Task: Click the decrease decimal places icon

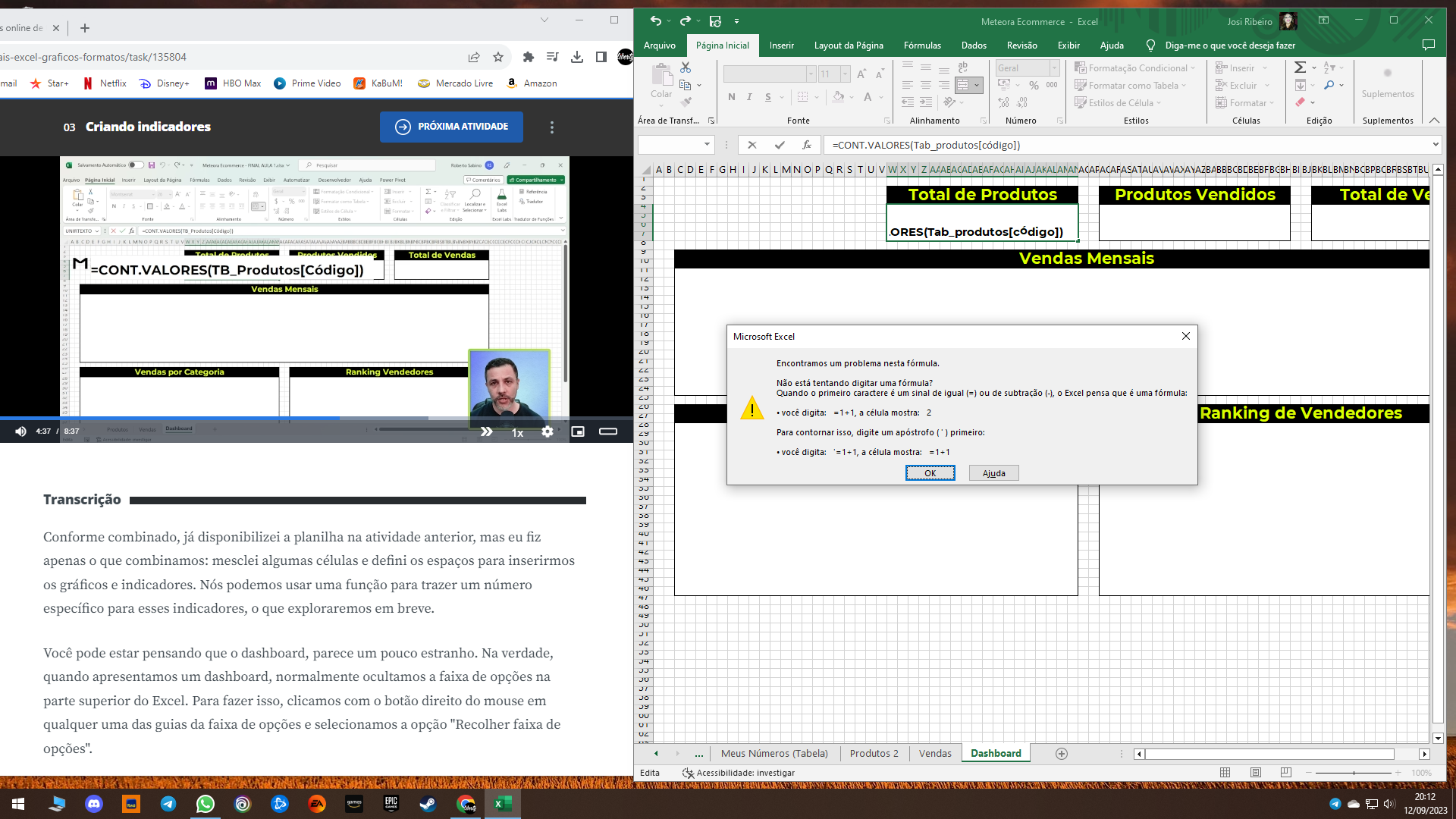Action: [1022, 102]
